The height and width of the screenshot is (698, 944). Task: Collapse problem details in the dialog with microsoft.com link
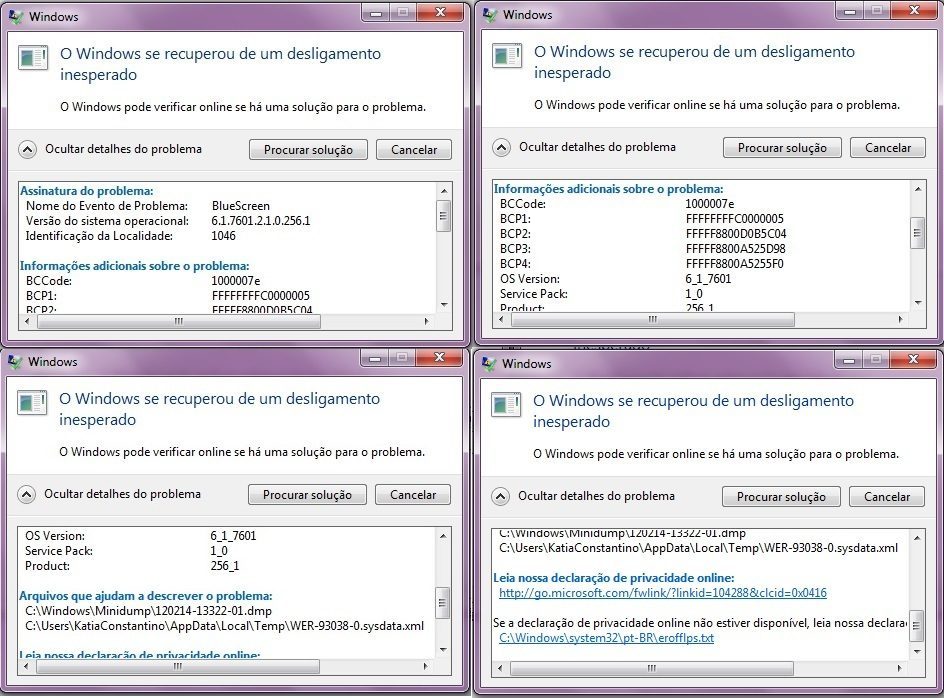click(500, 496)
